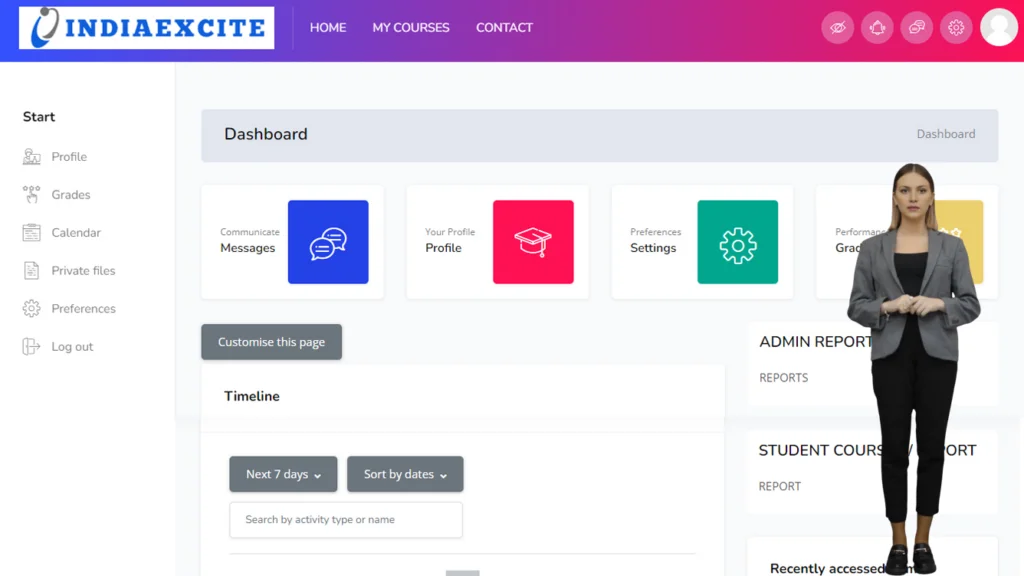Open MY COURSES in the navigation bar
This screenshot has height=576, width=1024.
click(411, 28)
